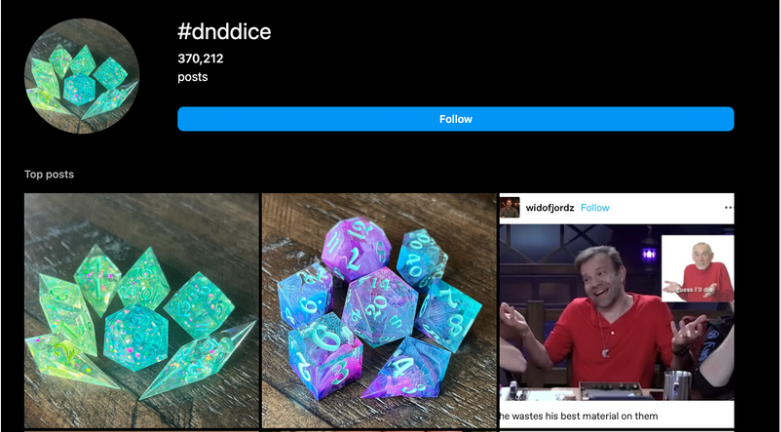The image size is (781, 432).
Task: Open the widofjordz username link
Action: [x=550, y=208]
